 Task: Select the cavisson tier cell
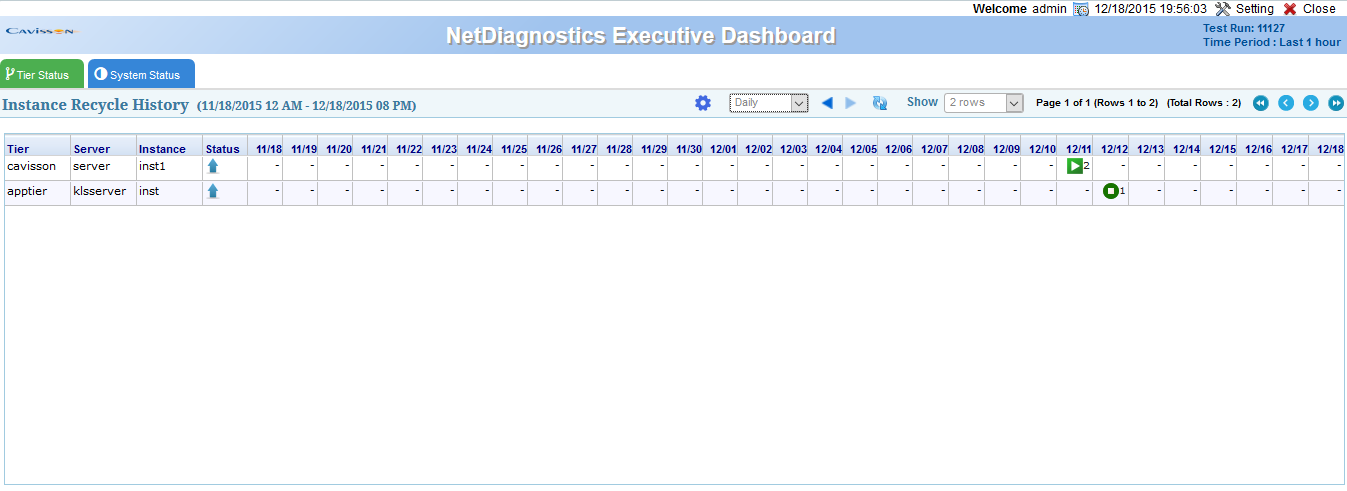click(38, 166)
